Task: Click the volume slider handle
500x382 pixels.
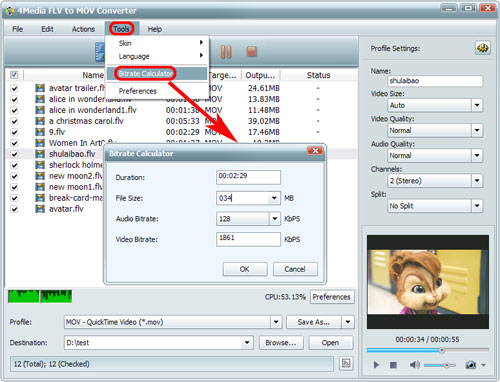Action: tap(446, 365)
